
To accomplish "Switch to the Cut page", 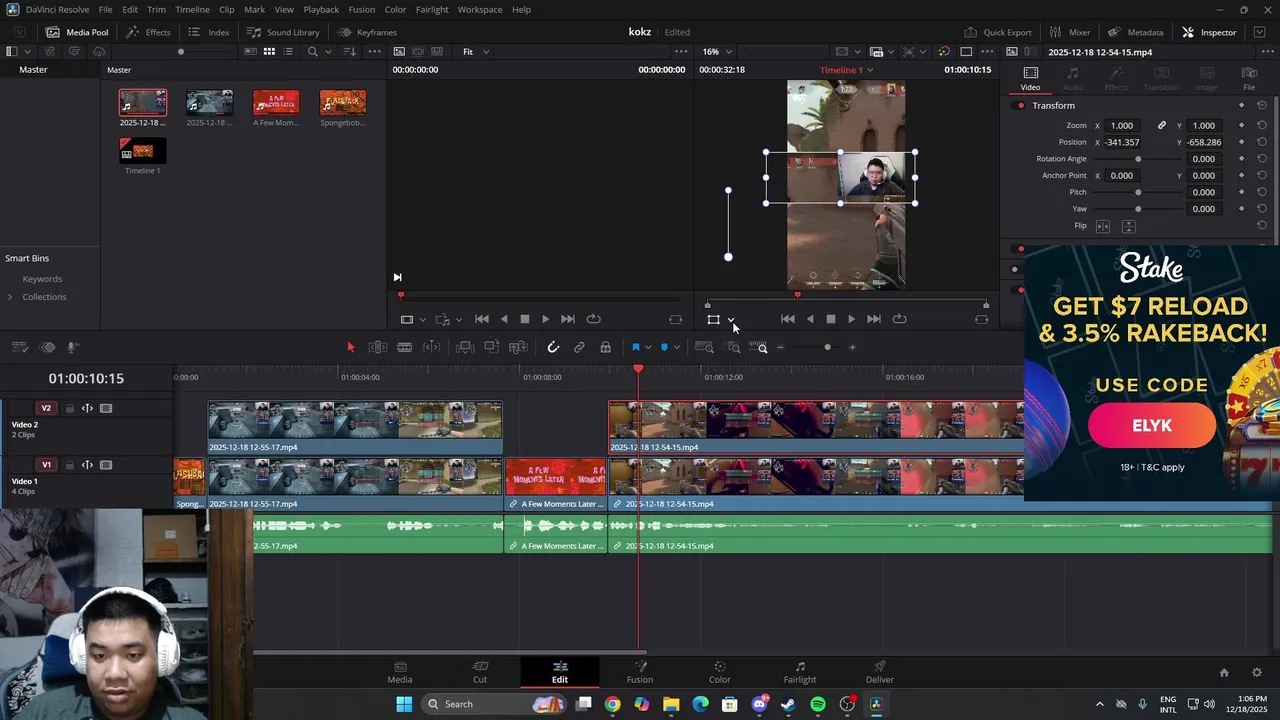I will tap(480, 672).
